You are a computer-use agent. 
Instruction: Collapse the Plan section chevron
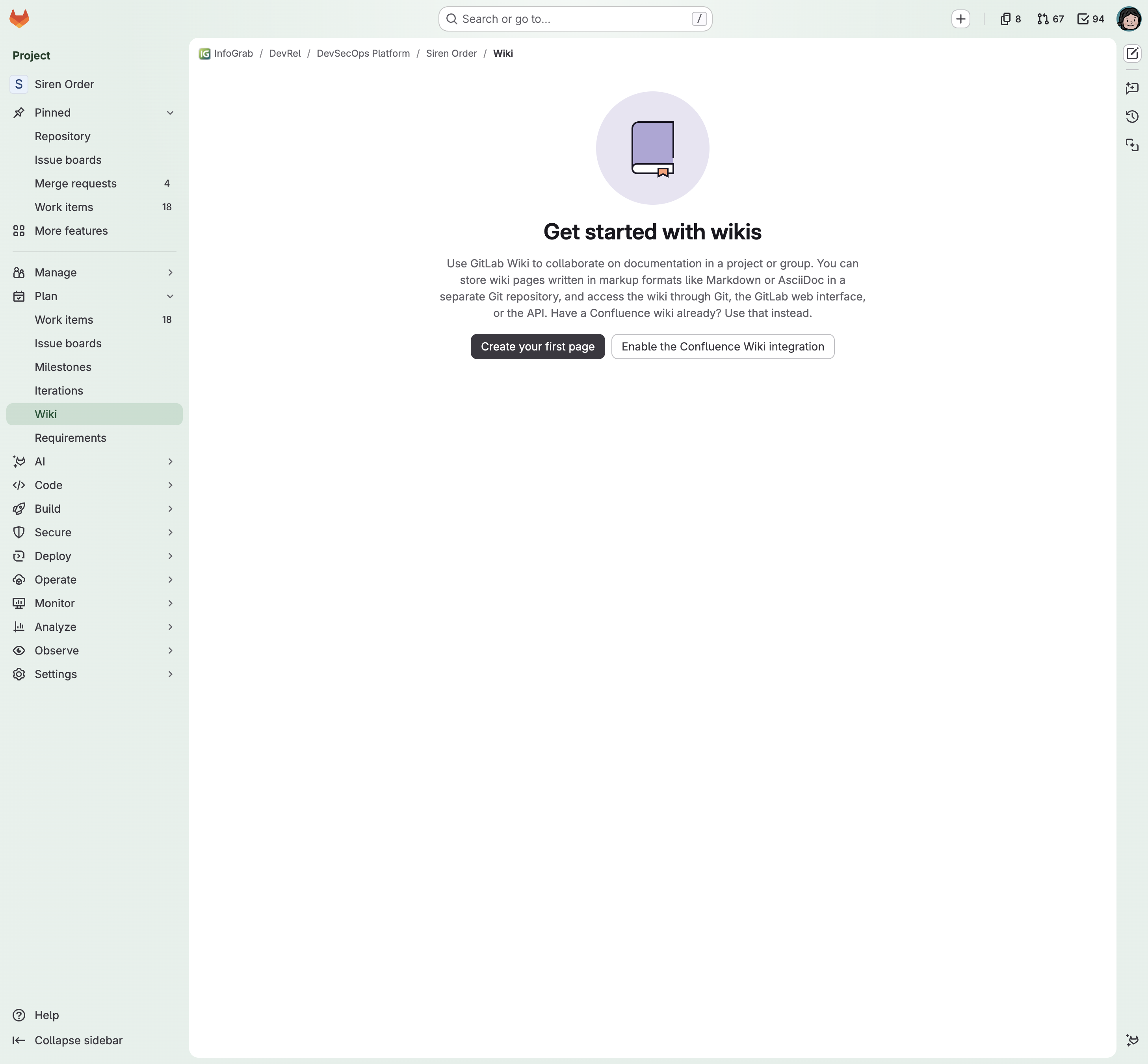(170, 296)
